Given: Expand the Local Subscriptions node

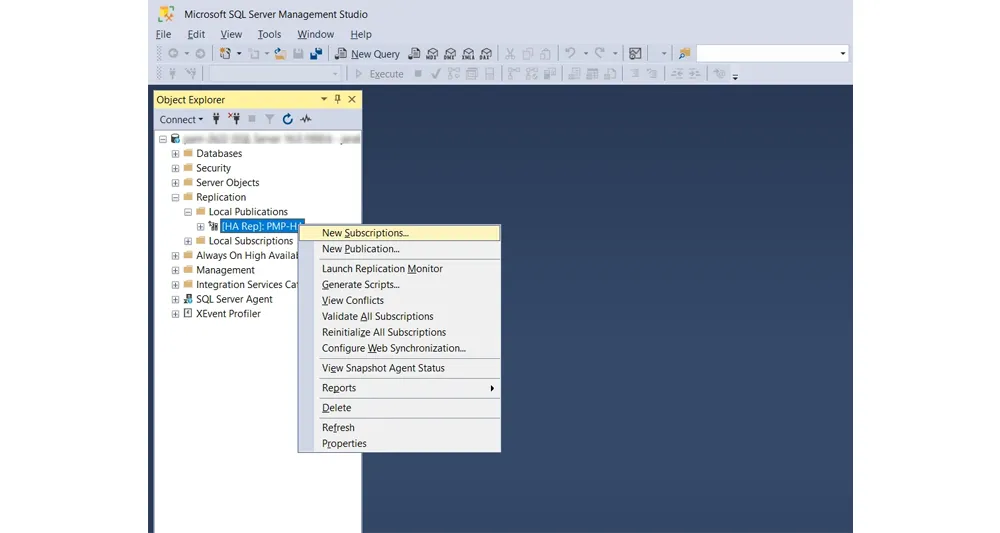Looking at the screenshot, I should pos(188,241).
